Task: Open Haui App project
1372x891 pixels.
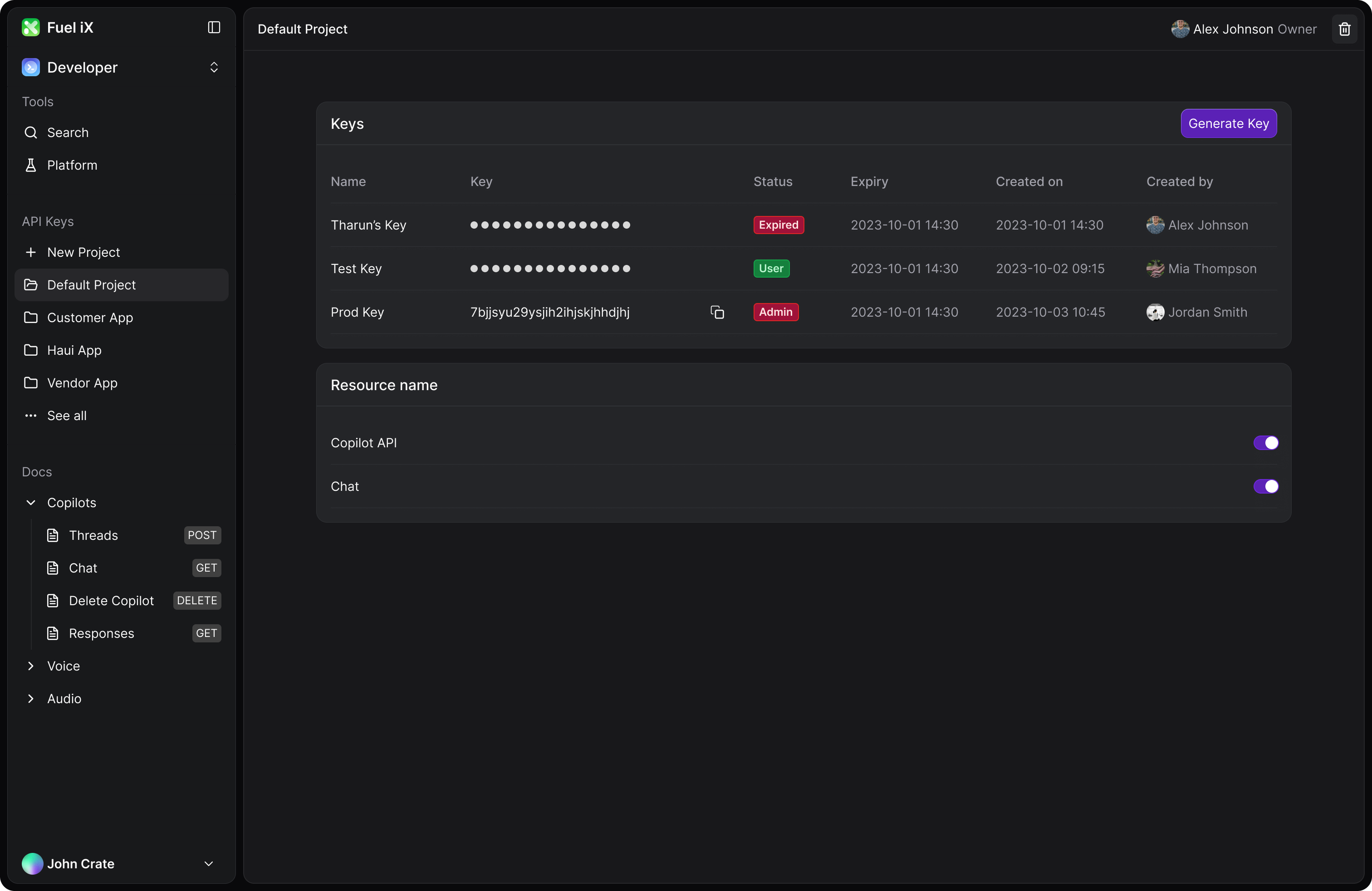Action: click(x=122, y=350)
